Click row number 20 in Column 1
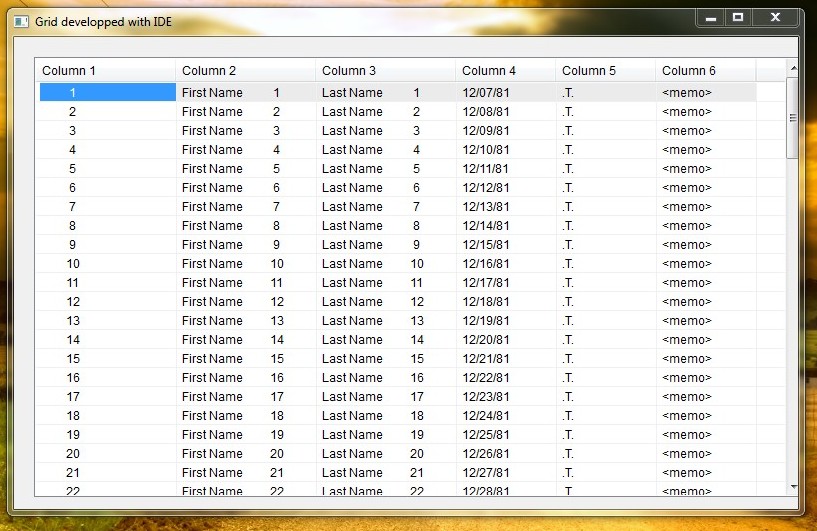 pos(73,454)
